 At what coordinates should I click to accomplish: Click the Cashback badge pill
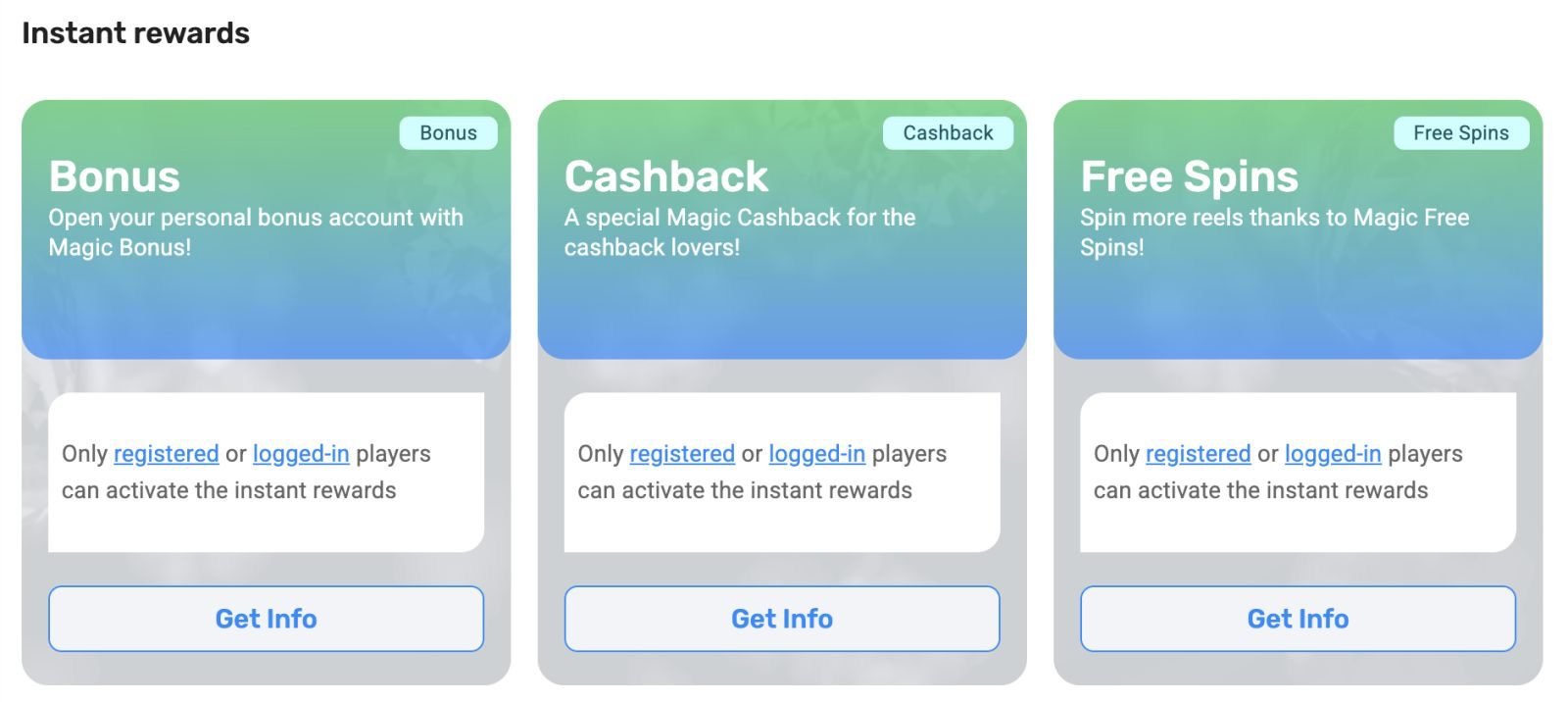point(948,132)
